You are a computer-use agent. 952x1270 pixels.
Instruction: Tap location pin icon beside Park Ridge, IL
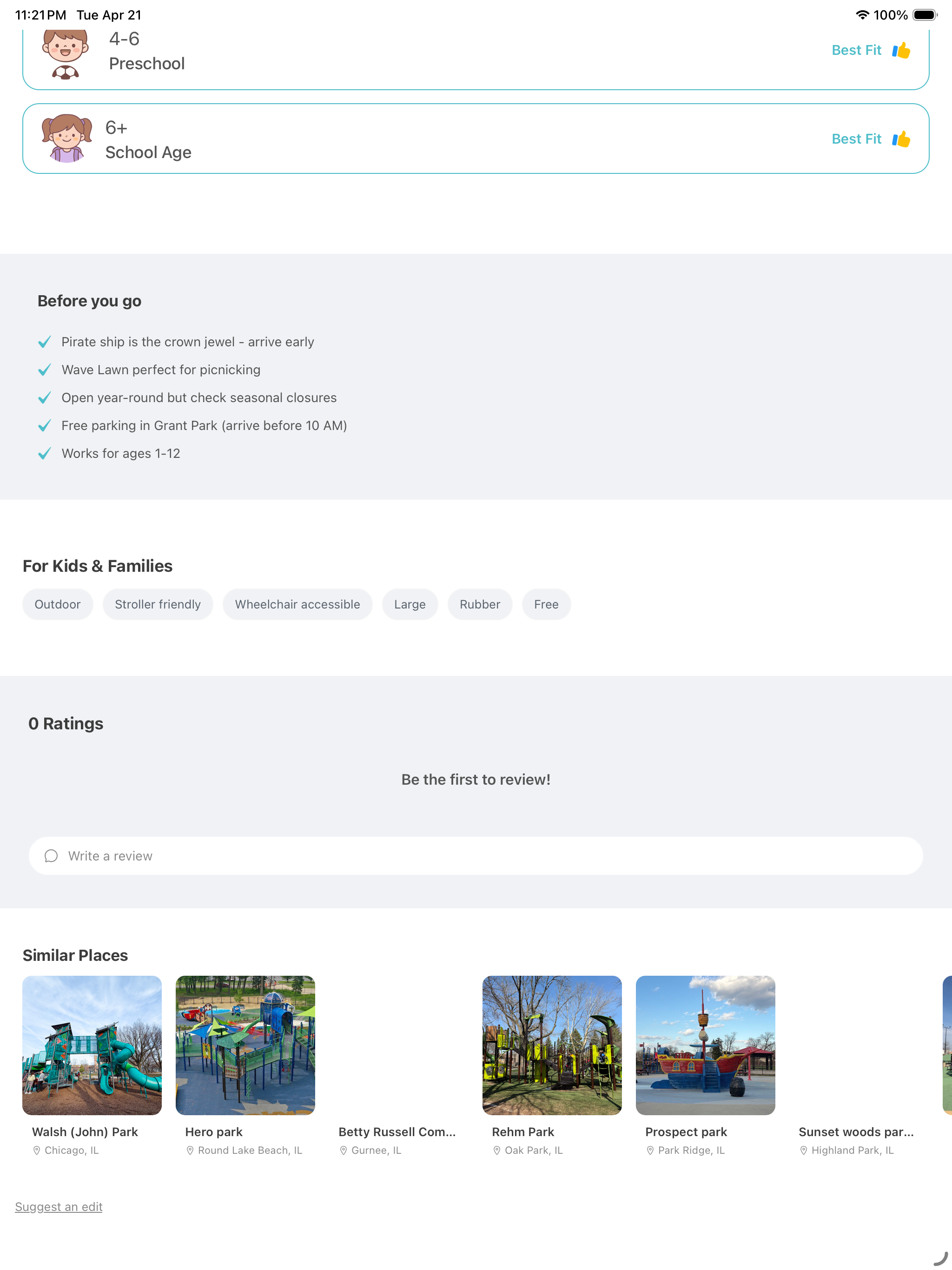(650, 1150)
